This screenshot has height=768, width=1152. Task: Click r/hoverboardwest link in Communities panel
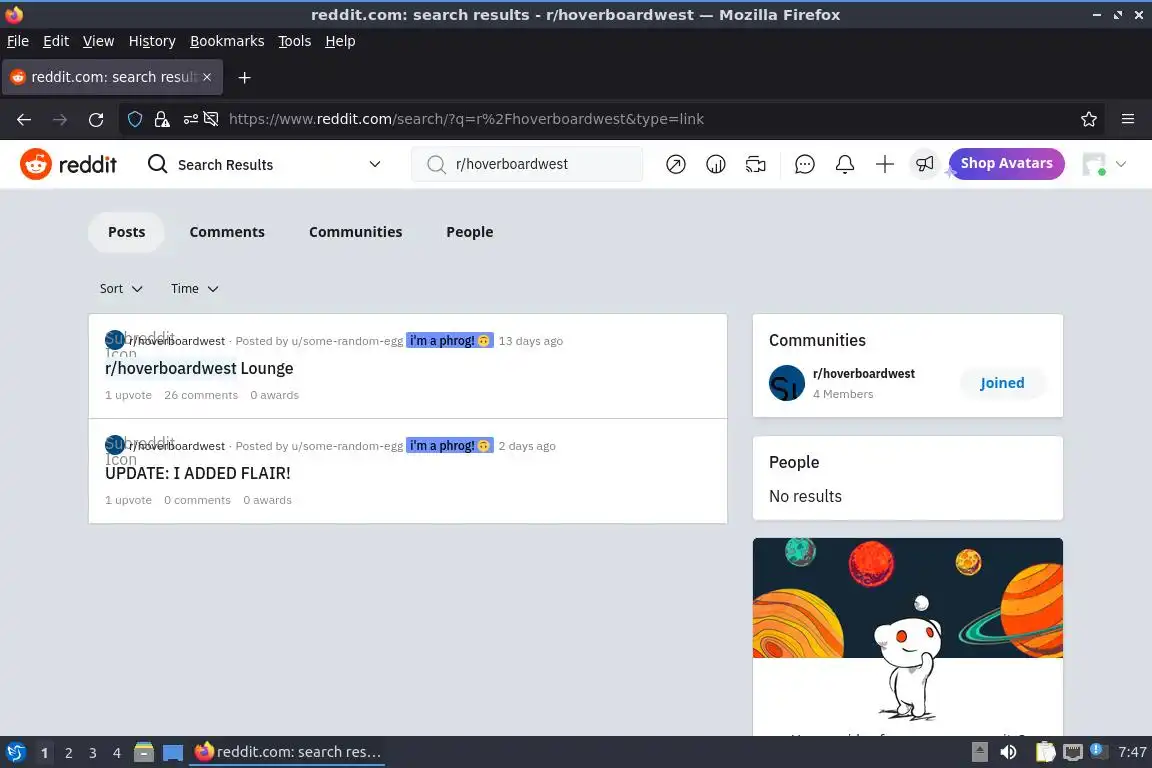coord(863,373)
